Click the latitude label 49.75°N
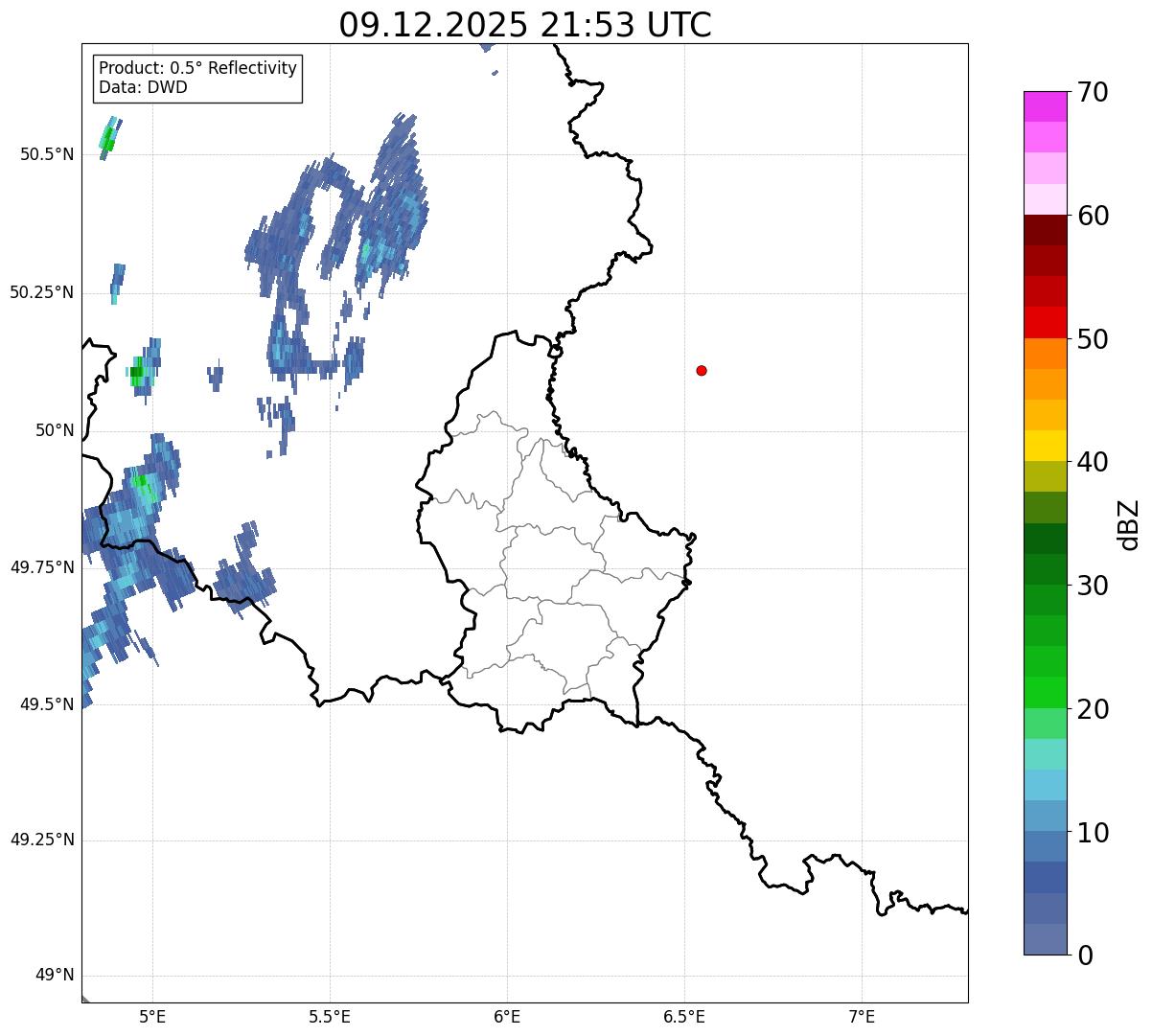 [42, 567]
